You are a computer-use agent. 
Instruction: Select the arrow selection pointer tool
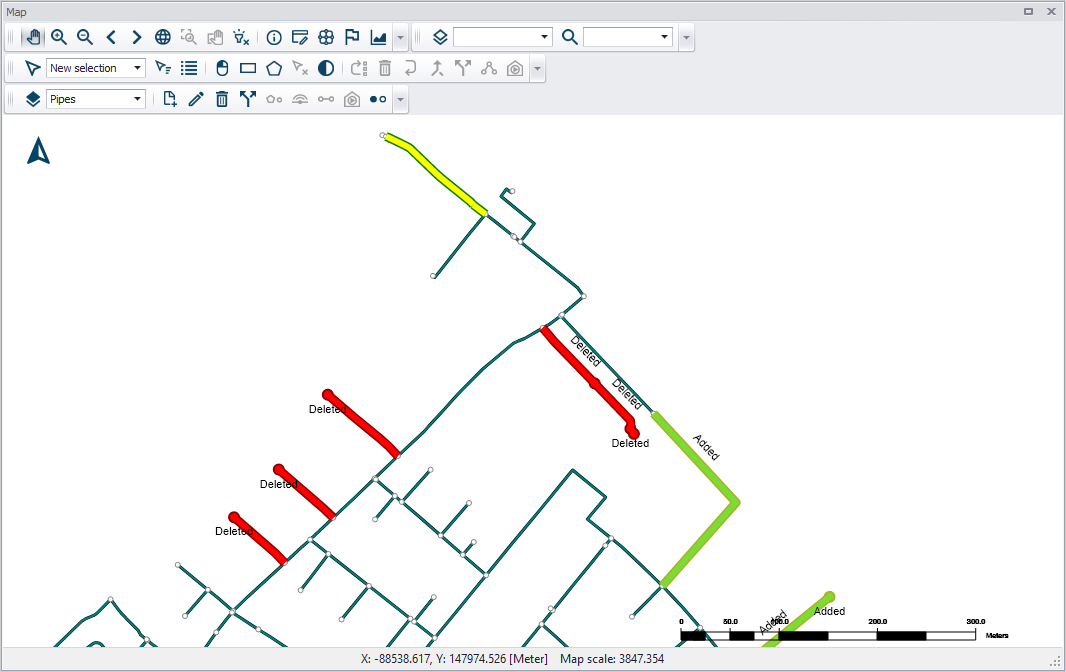(x=33, y=68)
